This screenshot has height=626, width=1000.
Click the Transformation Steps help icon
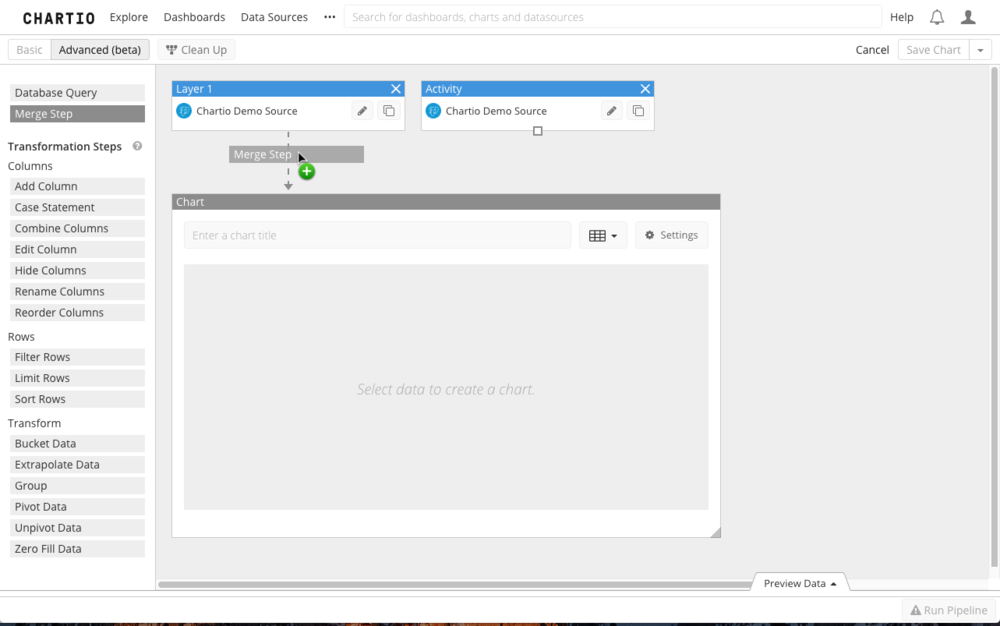[x=137, y=146]
